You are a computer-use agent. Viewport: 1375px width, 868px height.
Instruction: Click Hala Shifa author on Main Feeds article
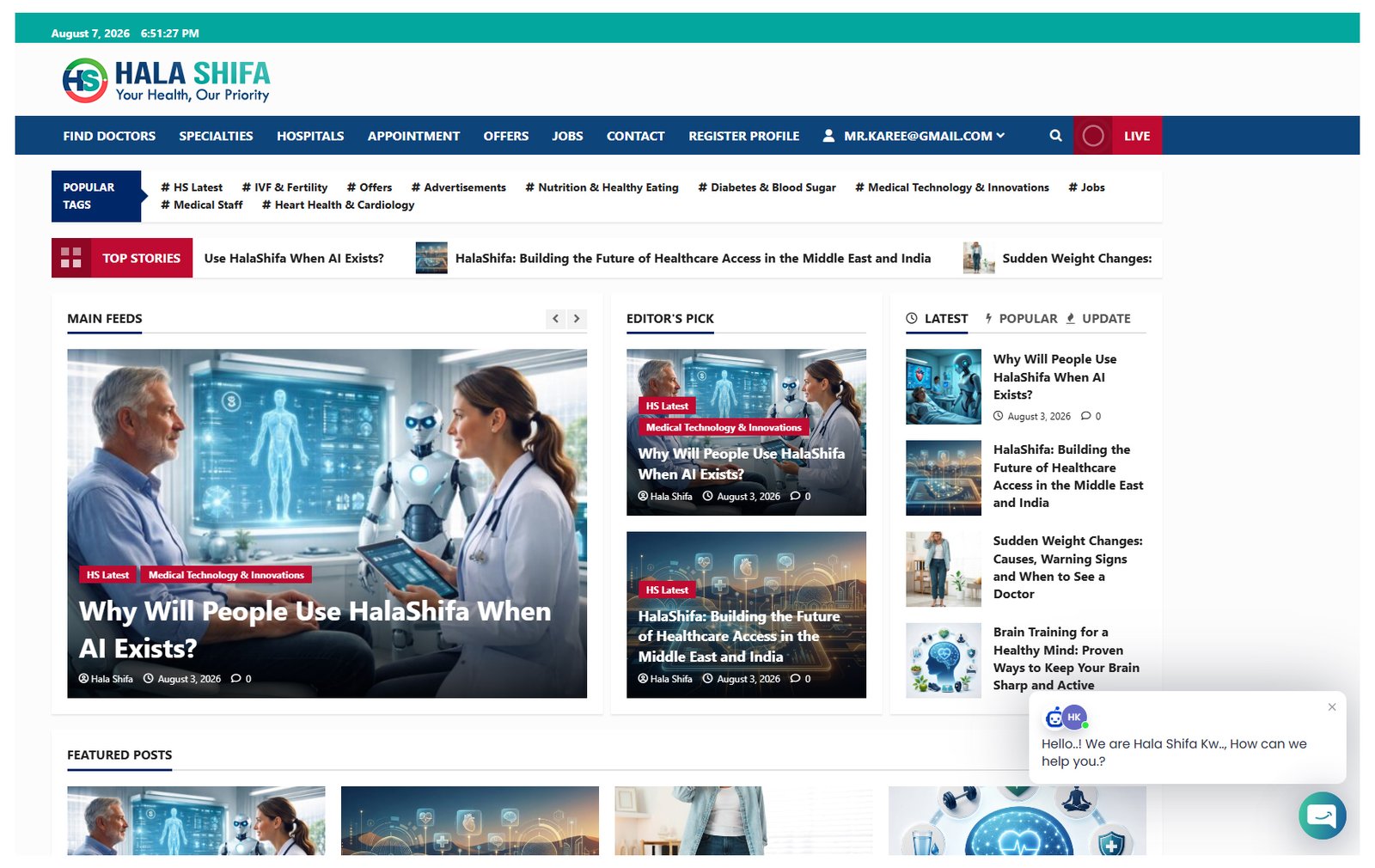(x=106, y=679)
